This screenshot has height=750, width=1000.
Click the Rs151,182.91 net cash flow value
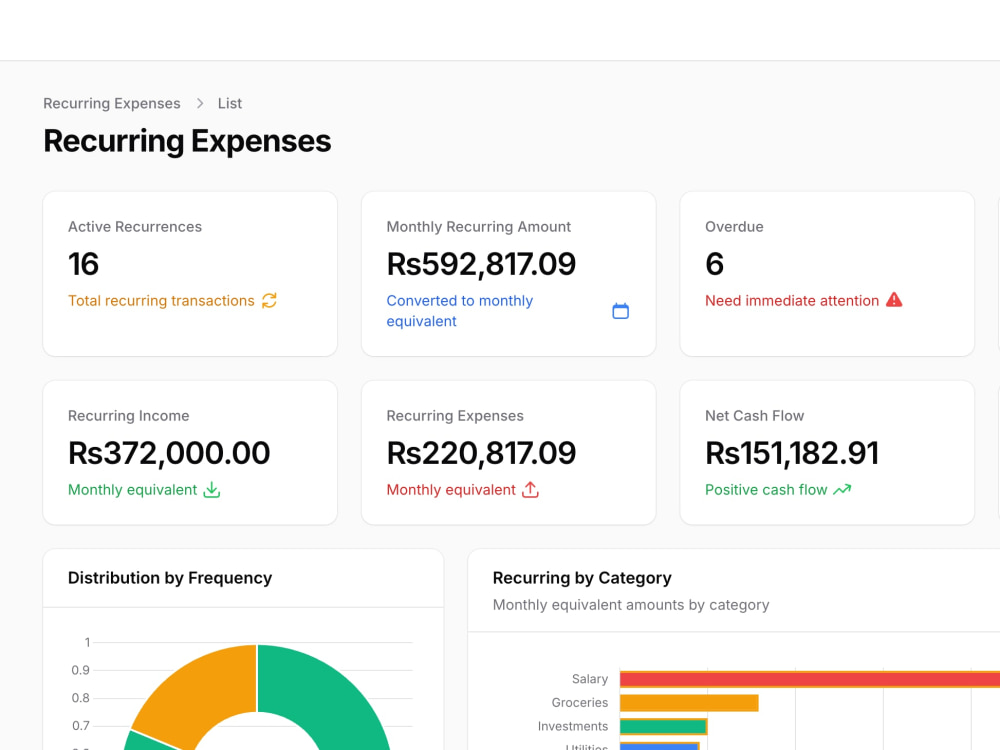tap(792, 453)
